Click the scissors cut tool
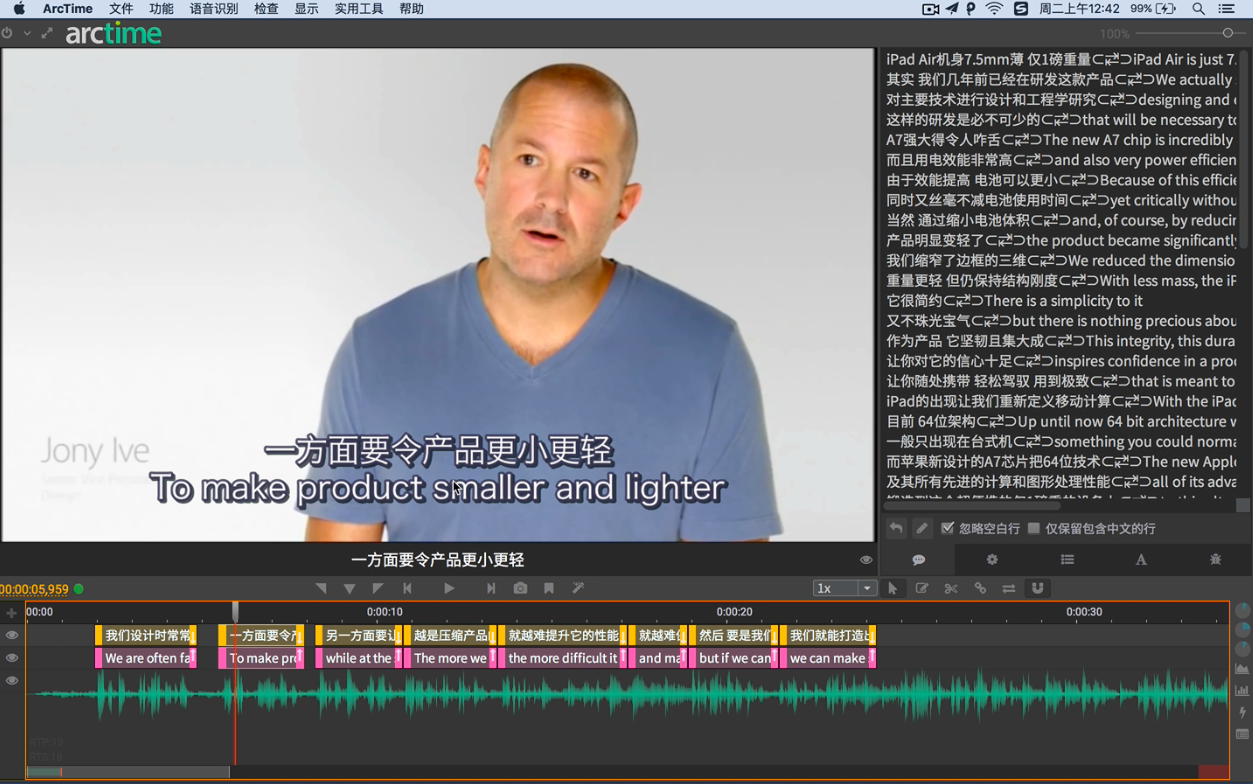 pos(951,589)
